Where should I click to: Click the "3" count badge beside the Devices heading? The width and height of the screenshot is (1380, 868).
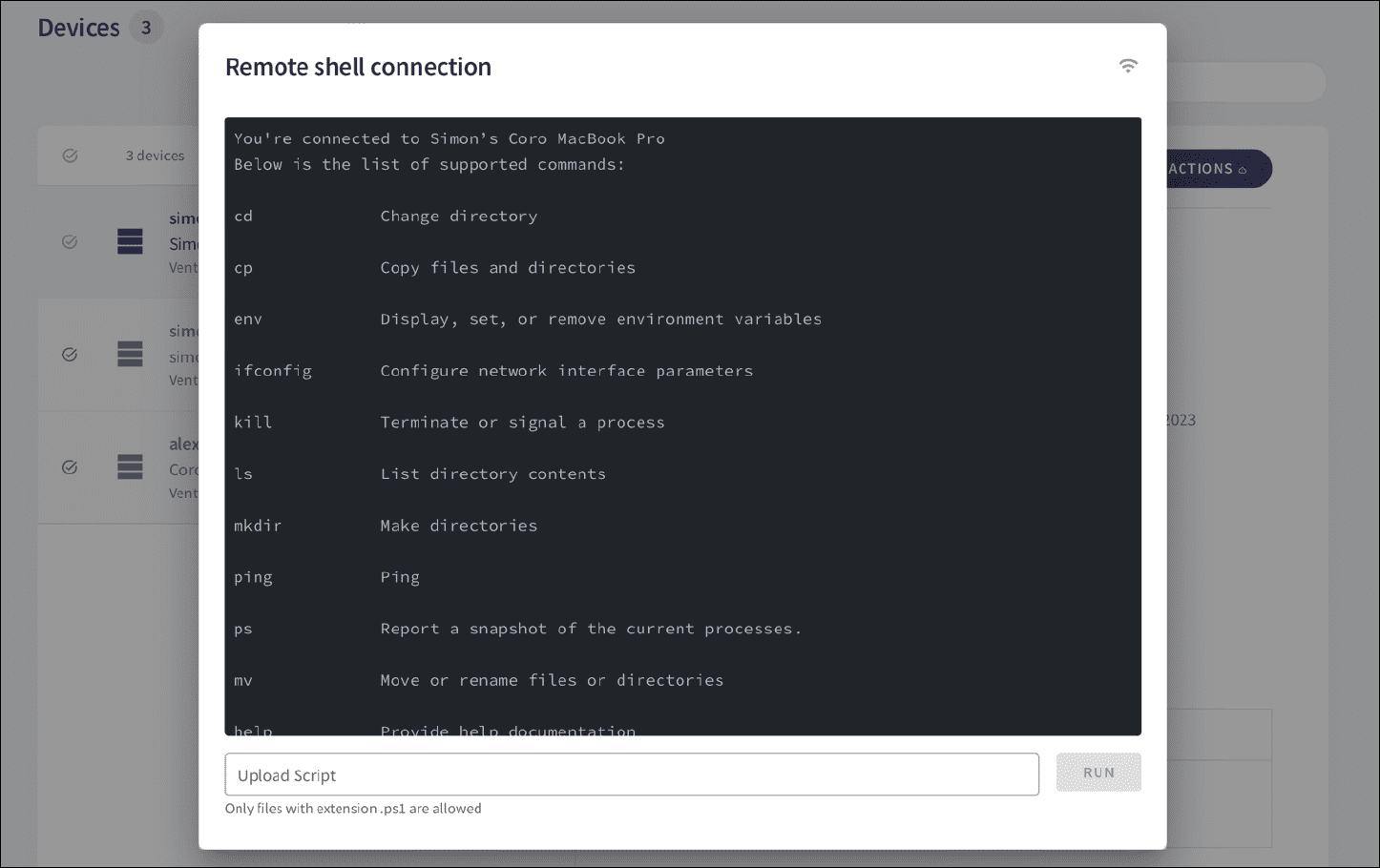(146, 27)
